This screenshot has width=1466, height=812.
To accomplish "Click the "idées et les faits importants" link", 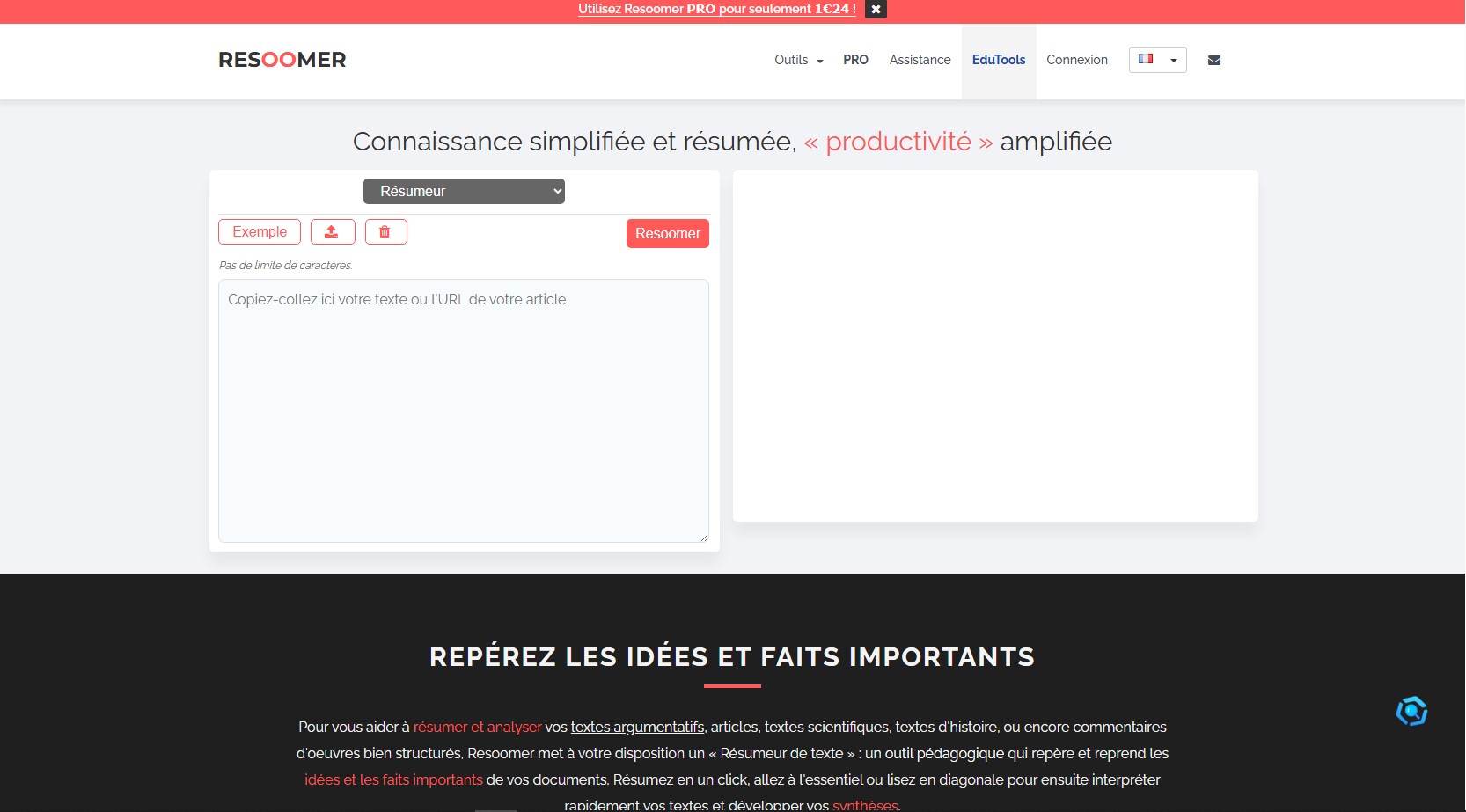I will 393,779.
